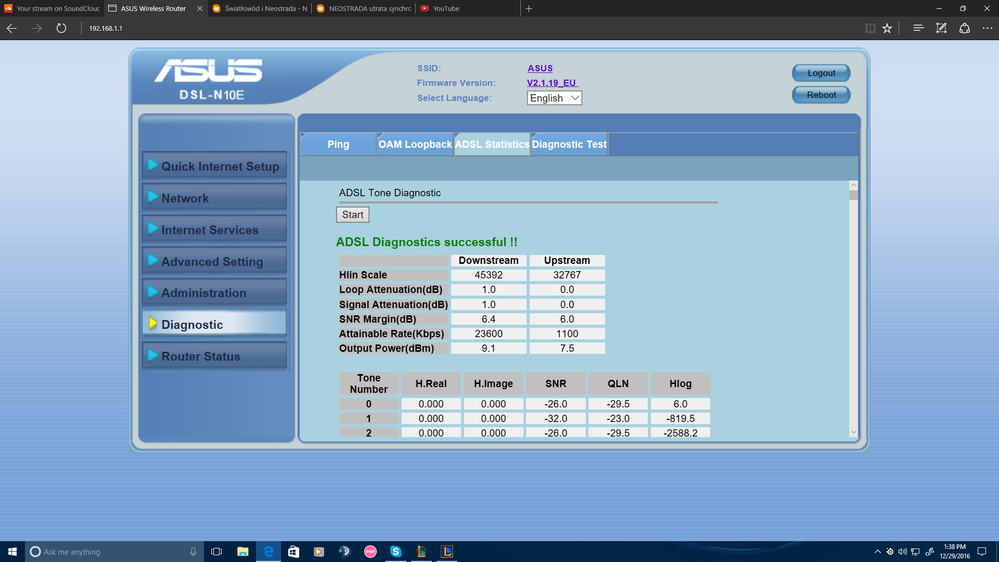Open Edge more actions ellipsis menu
Viewport: 999px width, 562px height.
(987, 28)
